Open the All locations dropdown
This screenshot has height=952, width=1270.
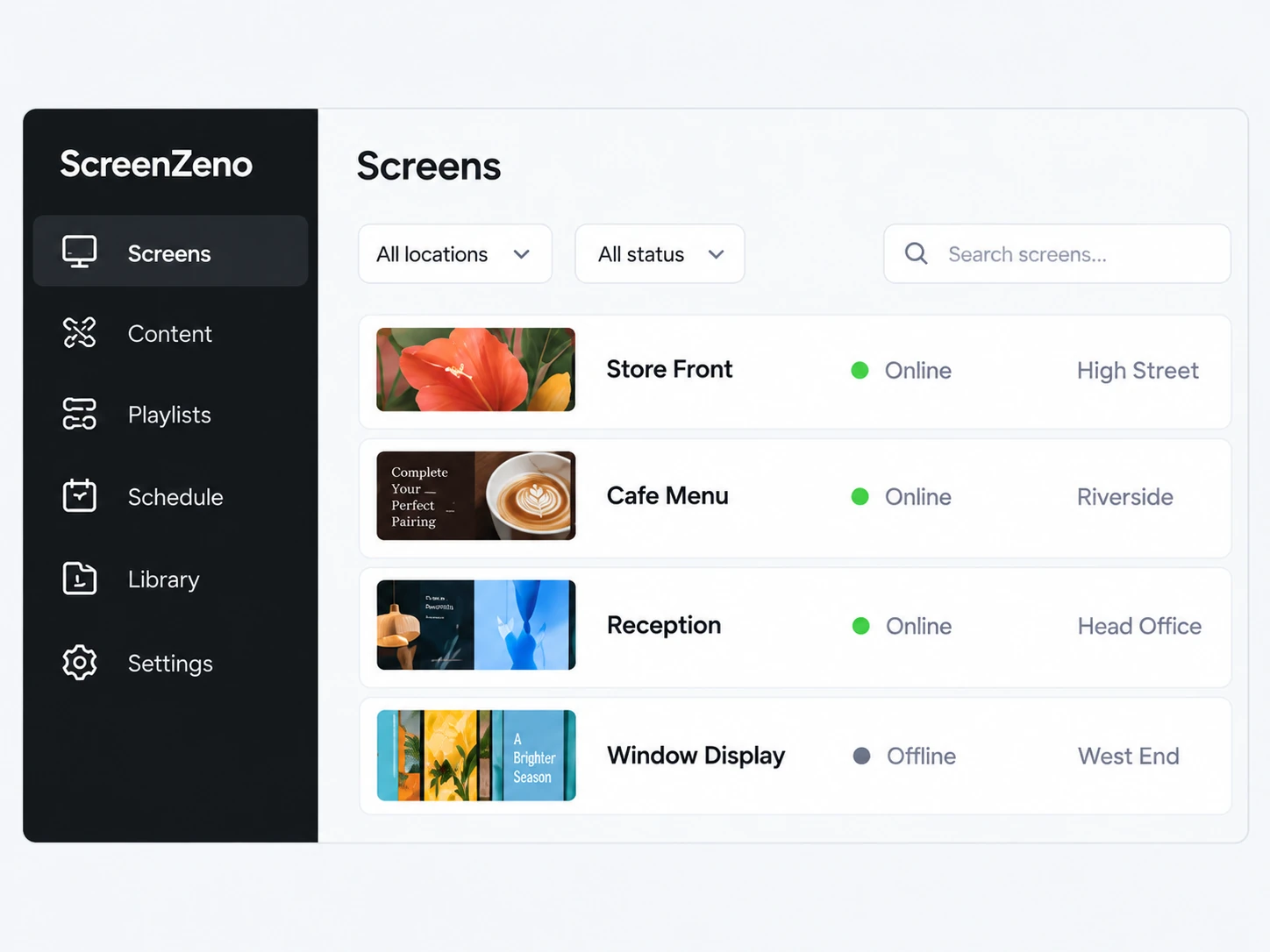[455, 254]
